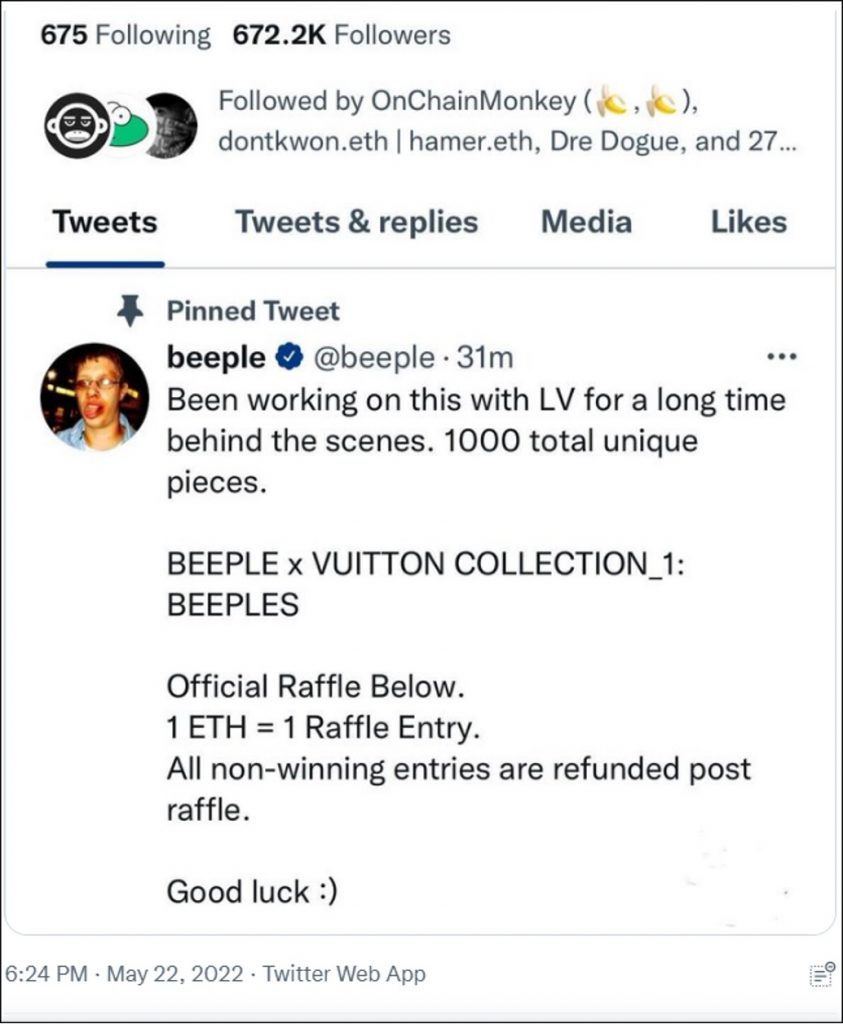Click the beeple display name

pyautogui.click(x=216, y=357)
